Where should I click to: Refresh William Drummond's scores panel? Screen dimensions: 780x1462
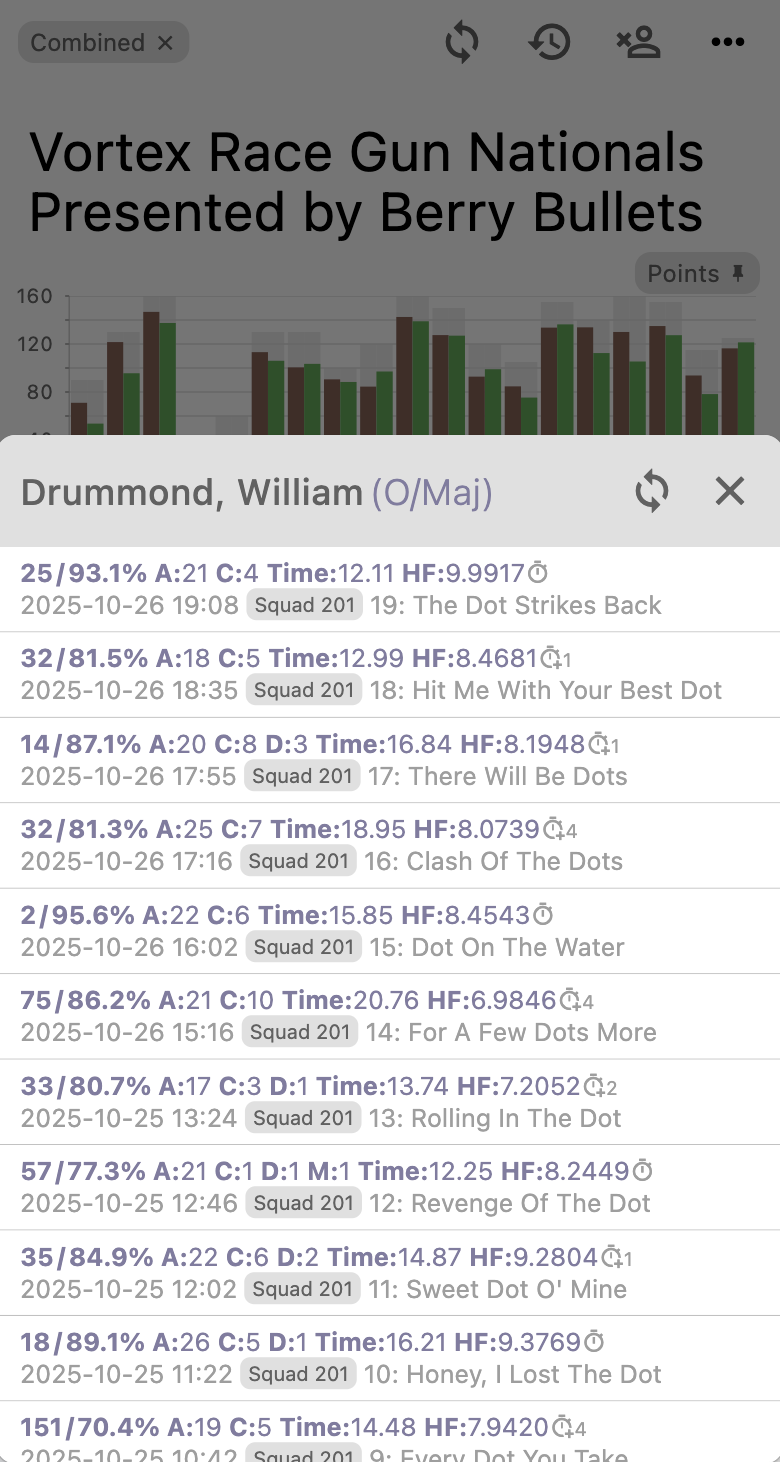[x=652, y=492]
